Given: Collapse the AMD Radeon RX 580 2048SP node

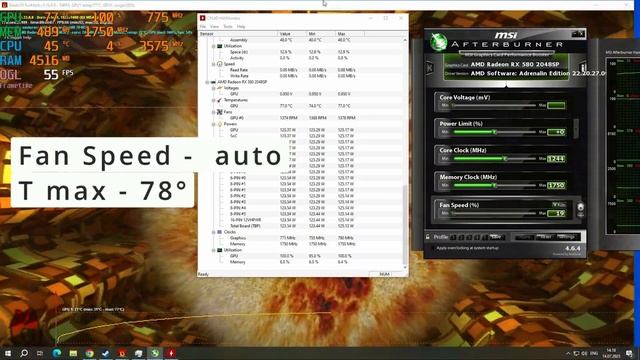Looking at the screenshot, I should point(207,82).
